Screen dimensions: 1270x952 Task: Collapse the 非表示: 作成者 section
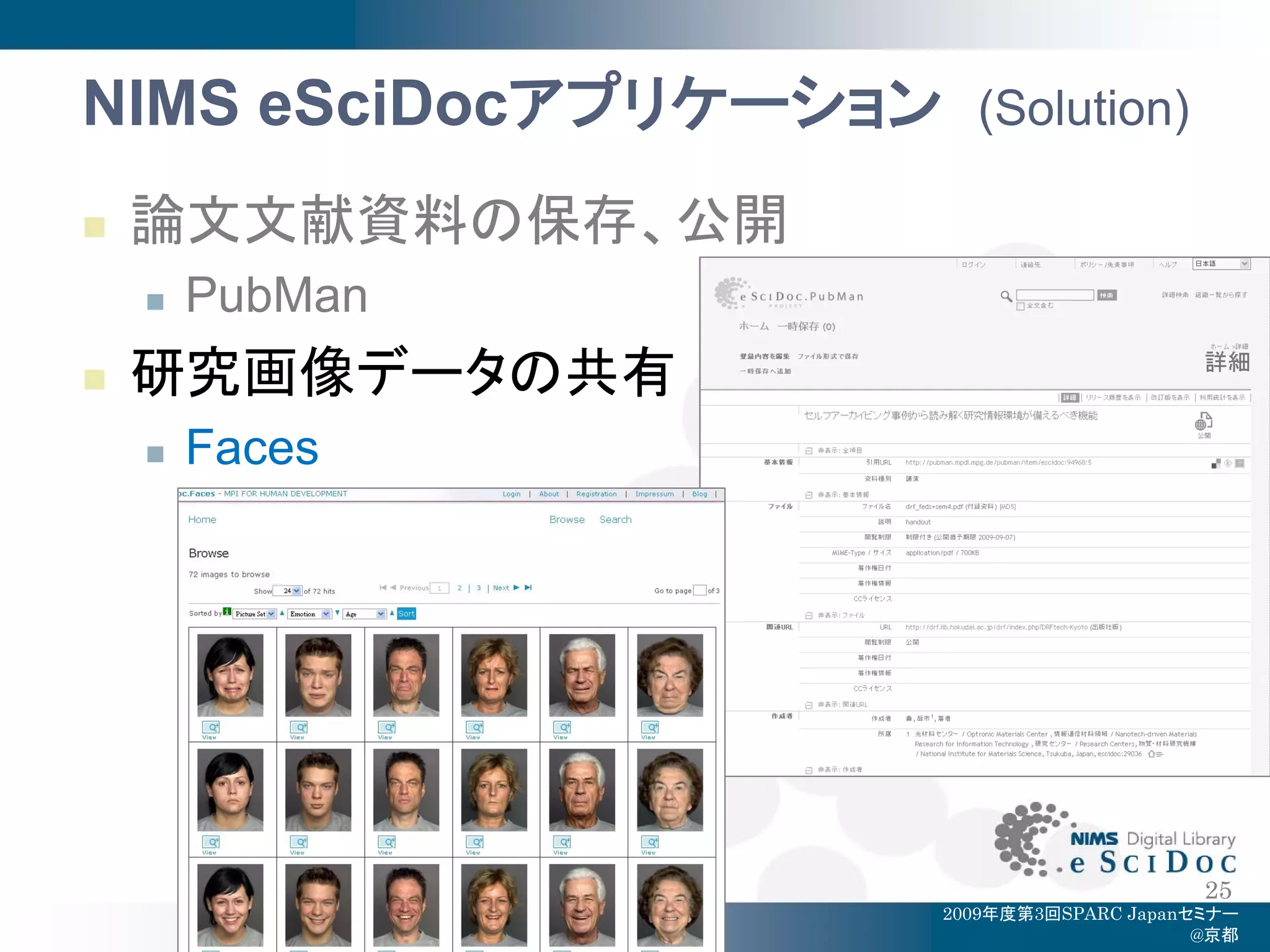pyautogui.click(x=809, y=770)
